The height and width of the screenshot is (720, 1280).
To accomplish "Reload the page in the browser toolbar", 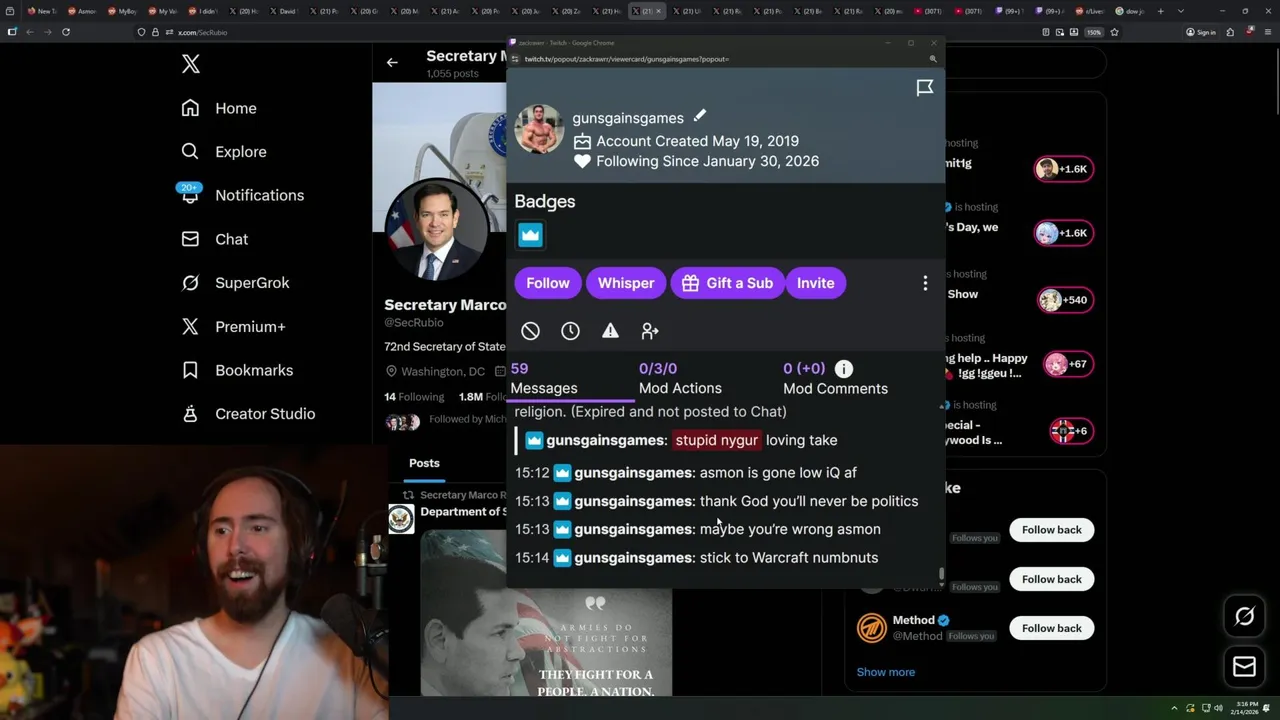I will click(66, 32).
